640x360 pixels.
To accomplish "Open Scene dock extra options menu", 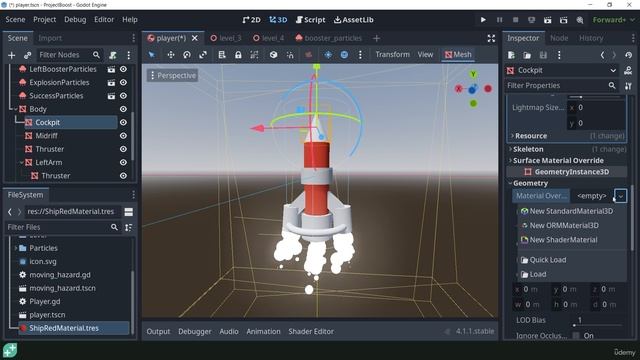I will (x=129, y=55).
